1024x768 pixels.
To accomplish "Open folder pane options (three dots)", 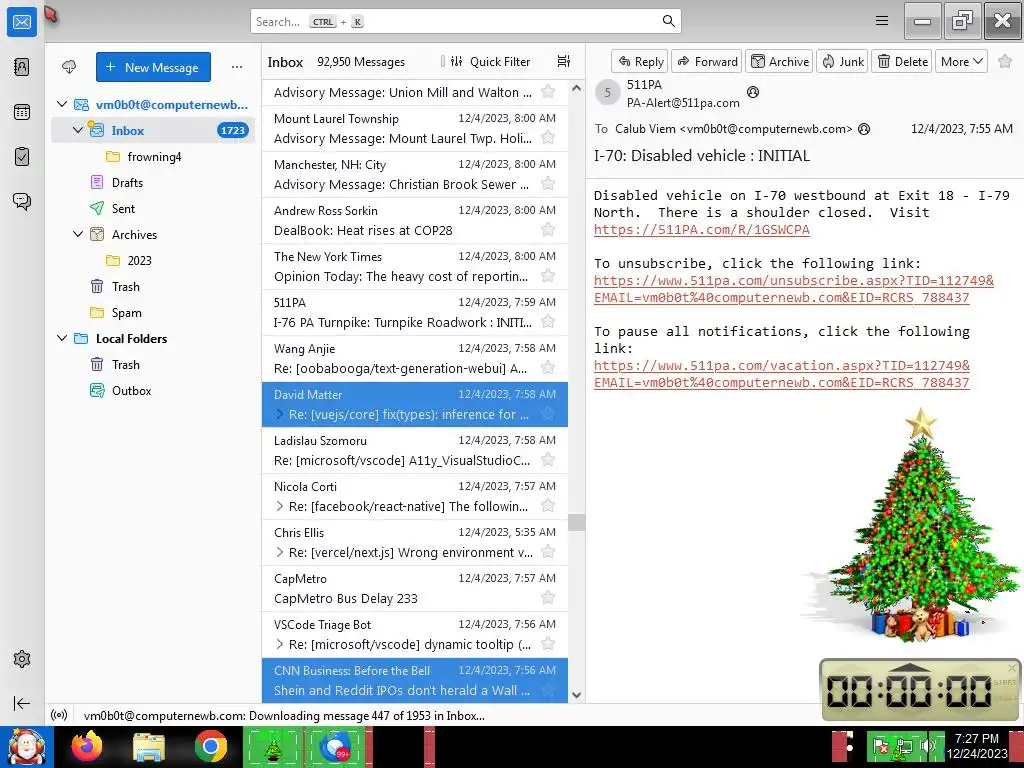I will [x=236, y=67].
